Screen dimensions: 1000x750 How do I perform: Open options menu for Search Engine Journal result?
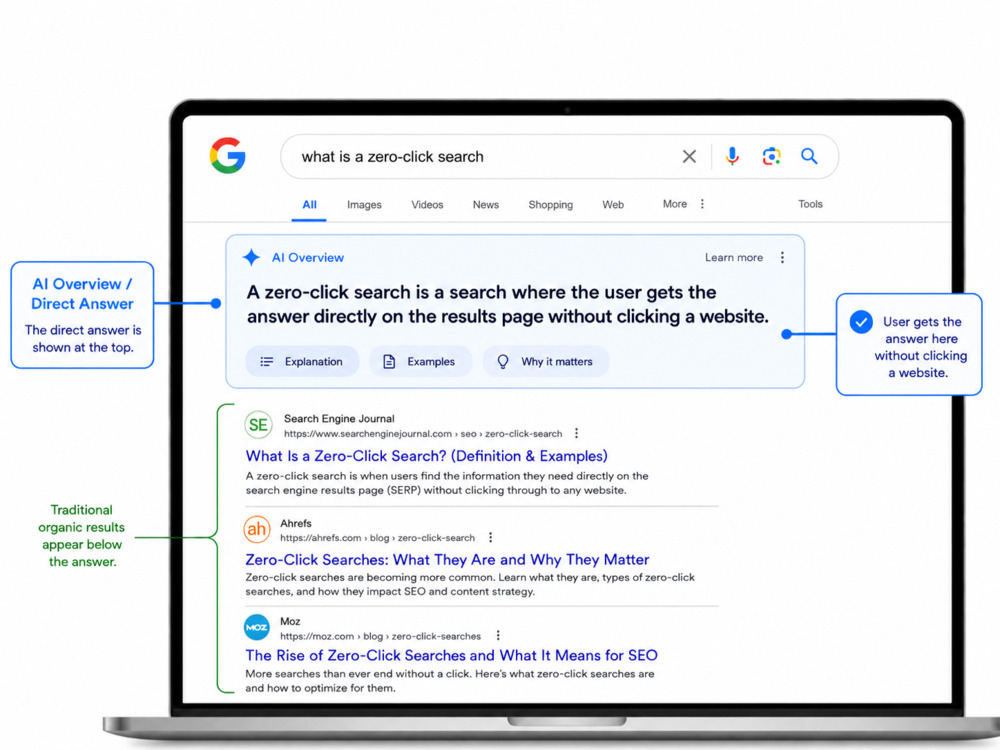pyautogui.click(x=577, y=434)
